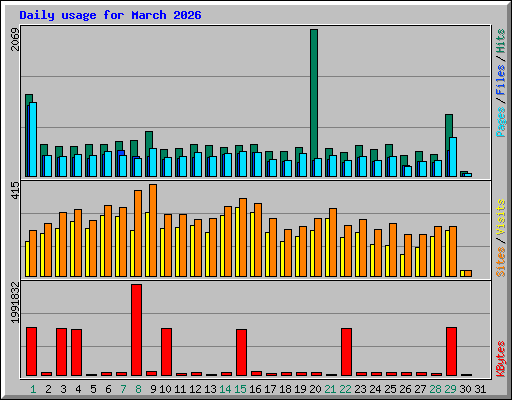Viewport: 512px width, 400px height.
Task: Click the tall green hits bar for day 20
Action: (314, 93)
